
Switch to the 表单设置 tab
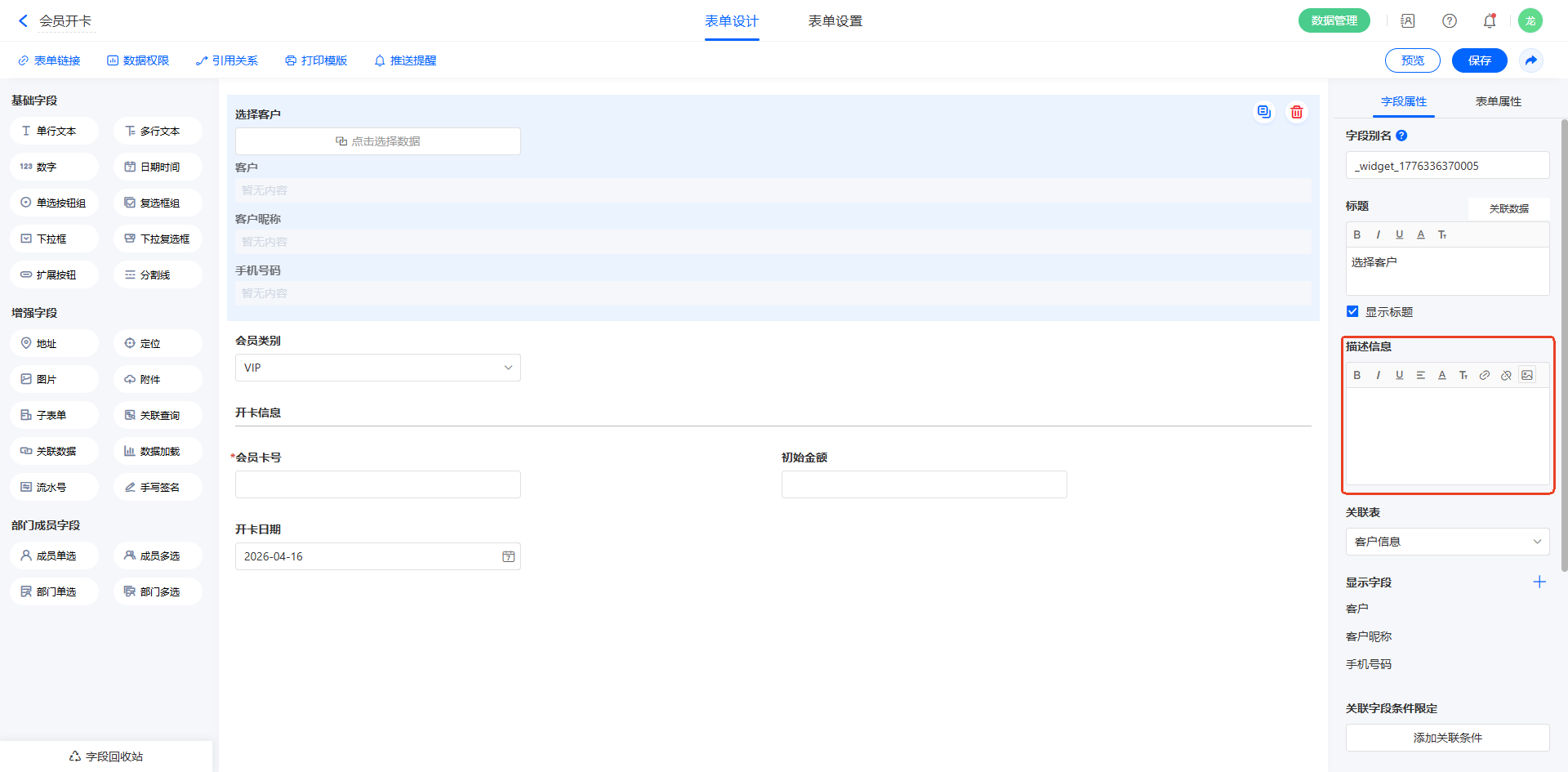click(x=835, y=21)
